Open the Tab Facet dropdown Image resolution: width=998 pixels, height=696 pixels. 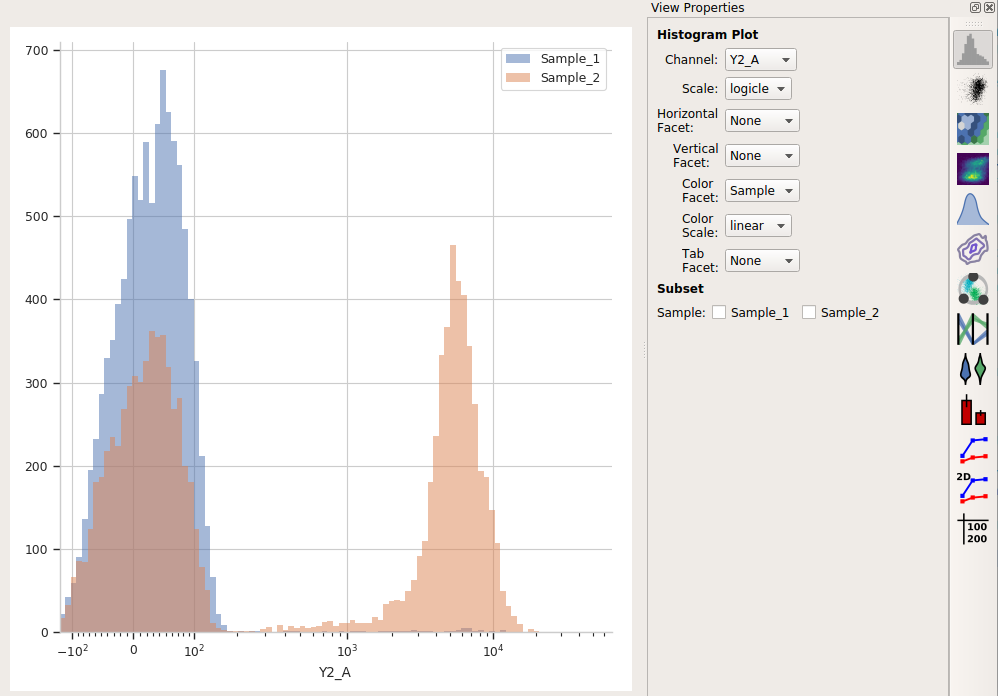[x=762, y=261]
